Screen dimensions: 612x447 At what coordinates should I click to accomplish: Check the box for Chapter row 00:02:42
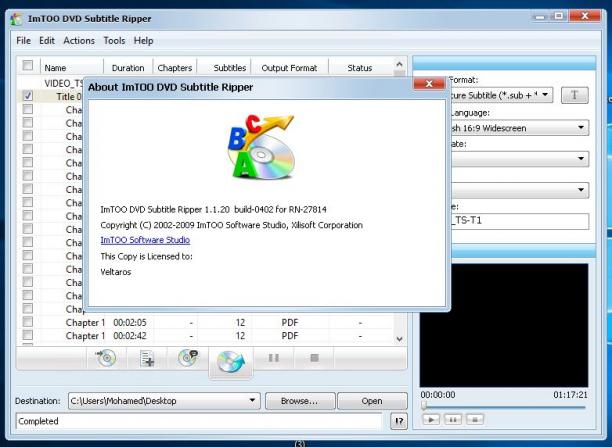[x=28, y=335]
